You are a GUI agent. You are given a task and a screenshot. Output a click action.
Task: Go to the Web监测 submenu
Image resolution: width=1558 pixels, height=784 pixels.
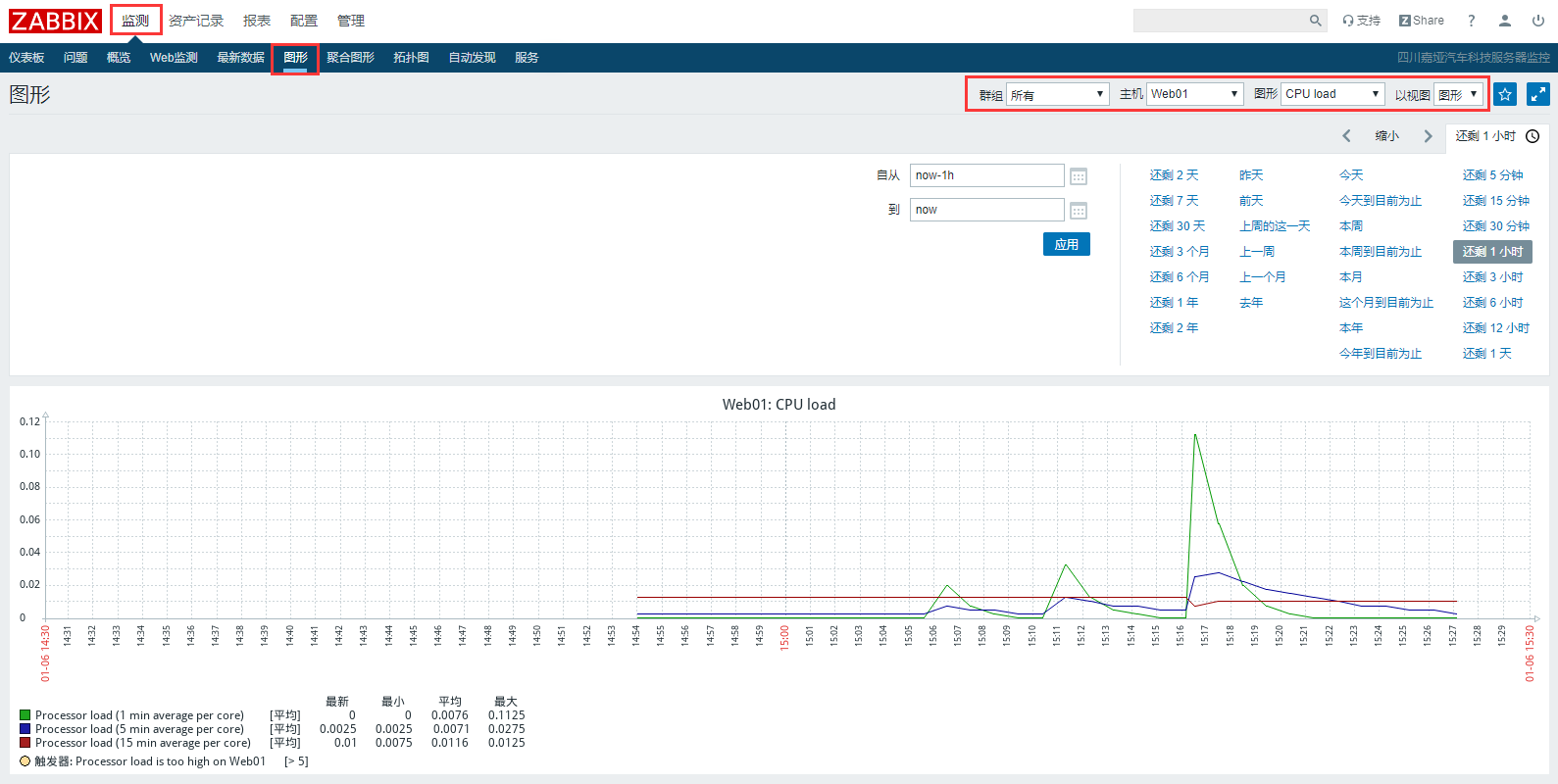[x=174, y=58]
